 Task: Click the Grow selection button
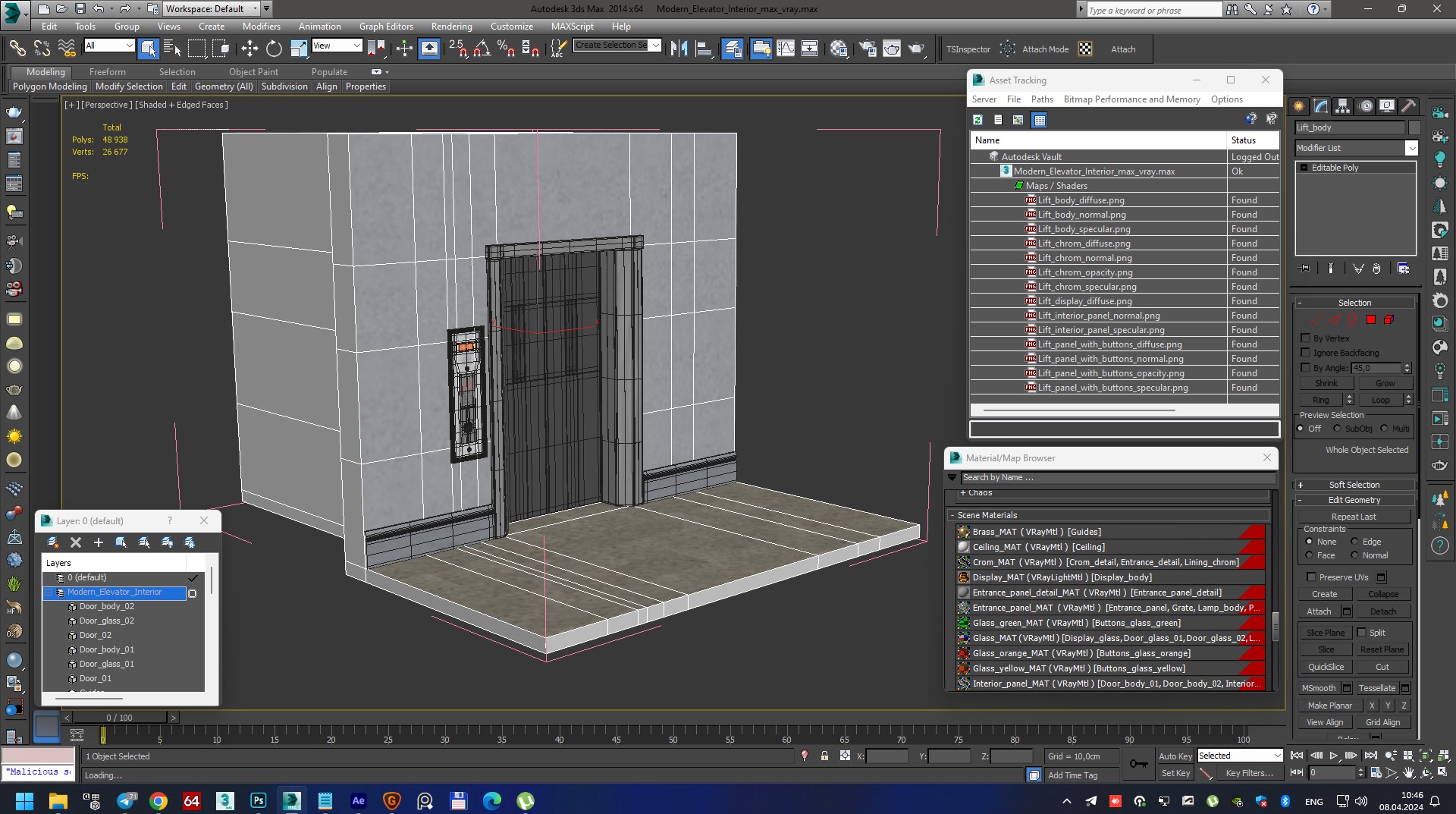click(x=1385, y=383)
